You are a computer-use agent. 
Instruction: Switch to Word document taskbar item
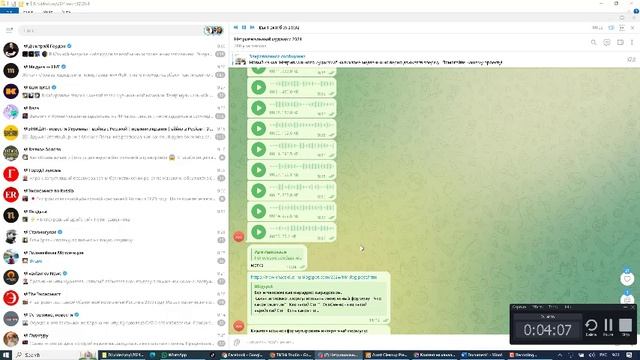(483, 355)
